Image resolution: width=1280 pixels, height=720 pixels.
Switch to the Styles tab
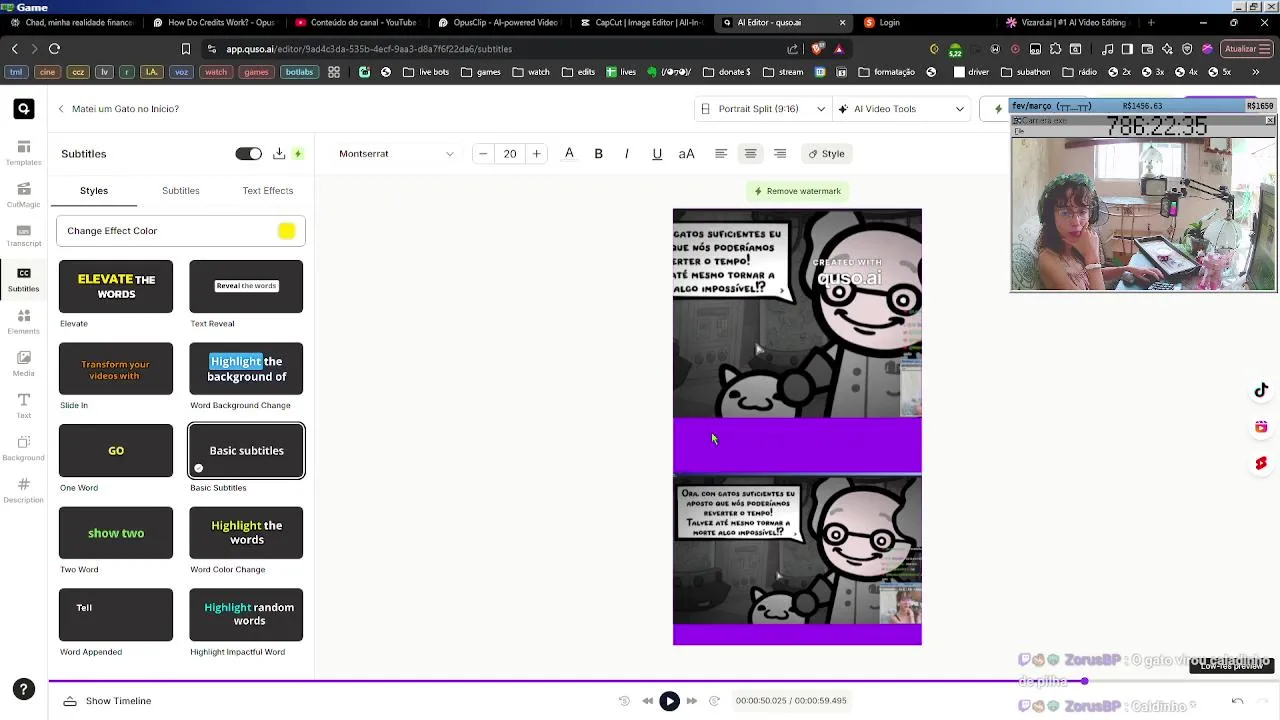(94, 190)
